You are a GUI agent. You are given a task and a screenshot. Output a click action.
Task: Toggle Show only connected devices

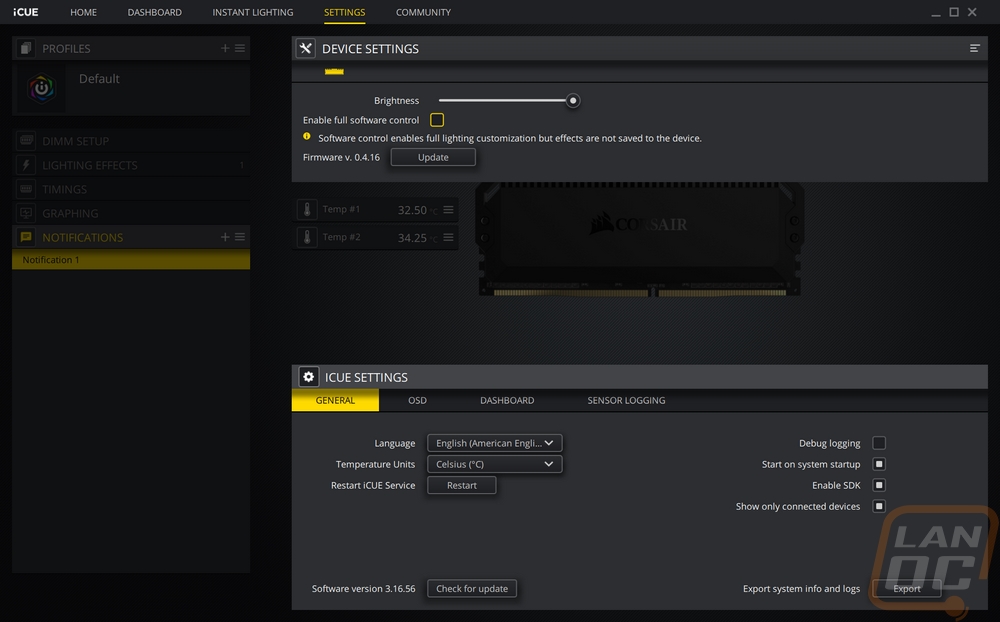point(879,506)
